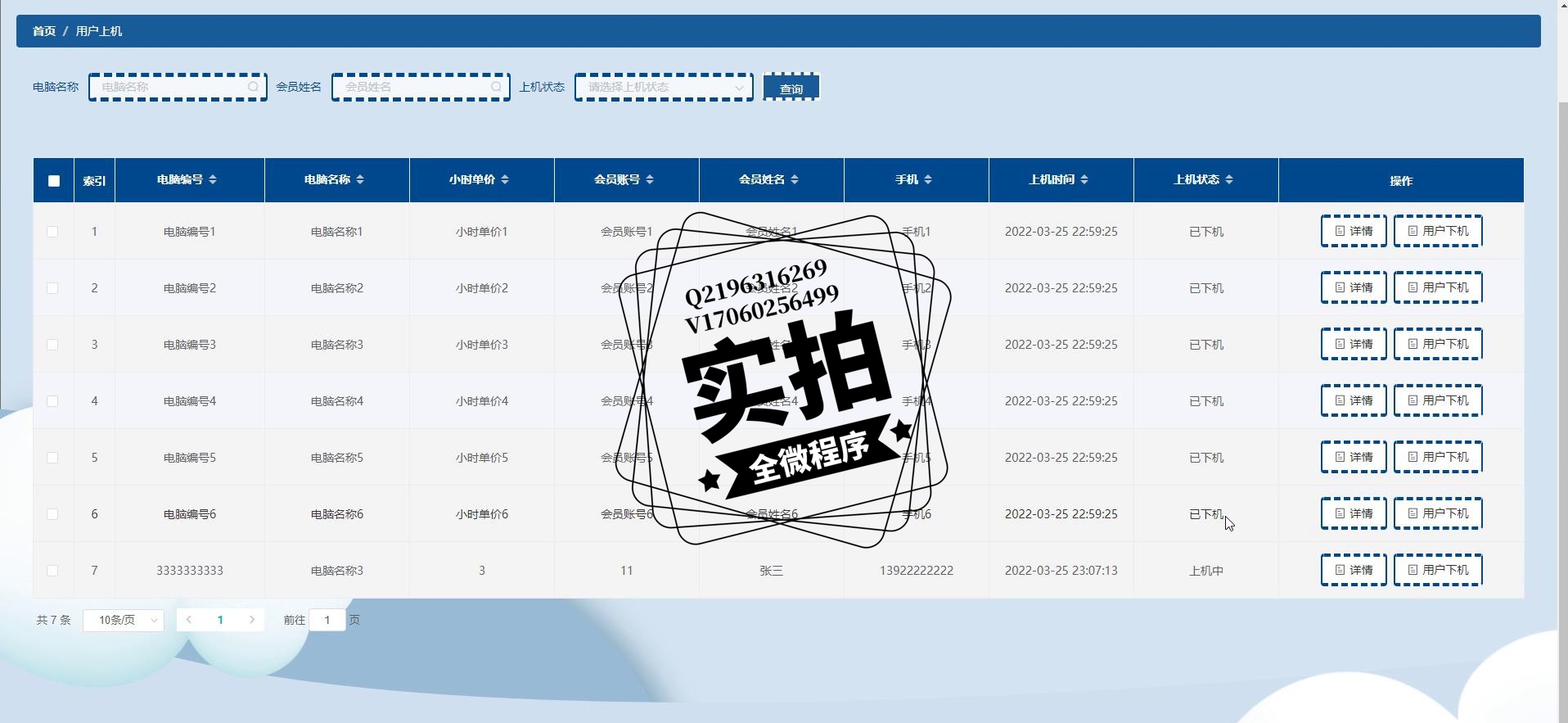Click 用户下机 for row 电脑编号4
Viewport: 1568px width, 723px height.
[x=1438, y=400]
